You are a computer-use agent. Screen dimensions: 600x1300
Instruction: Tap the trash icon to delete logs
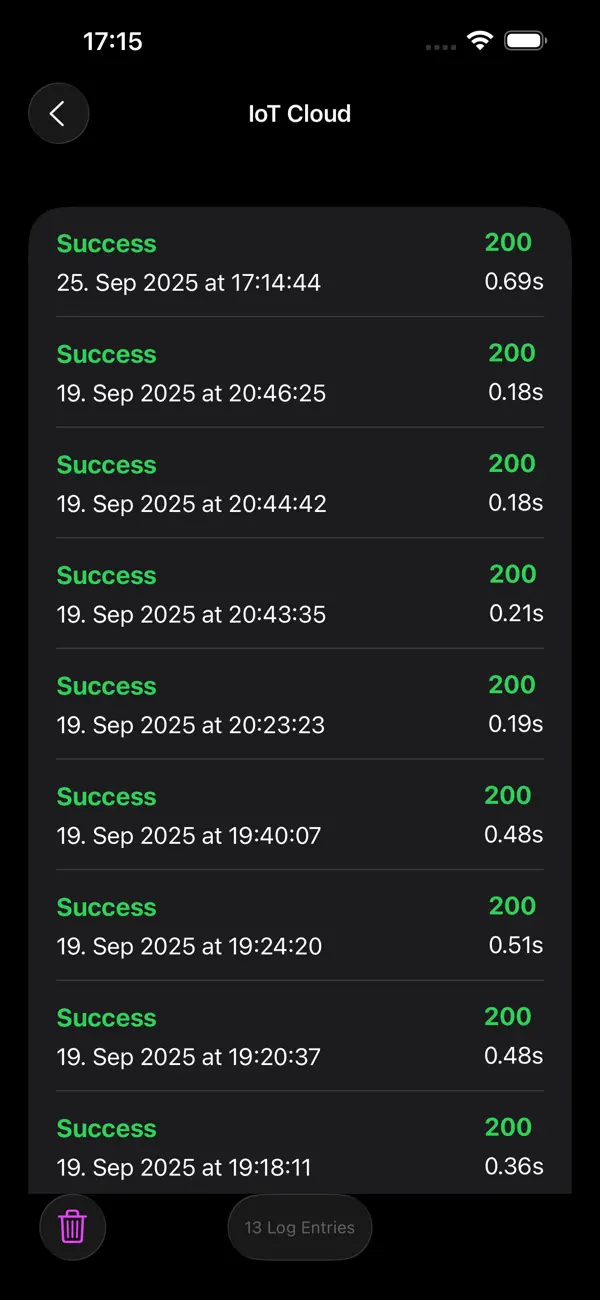coord(71,1227)
